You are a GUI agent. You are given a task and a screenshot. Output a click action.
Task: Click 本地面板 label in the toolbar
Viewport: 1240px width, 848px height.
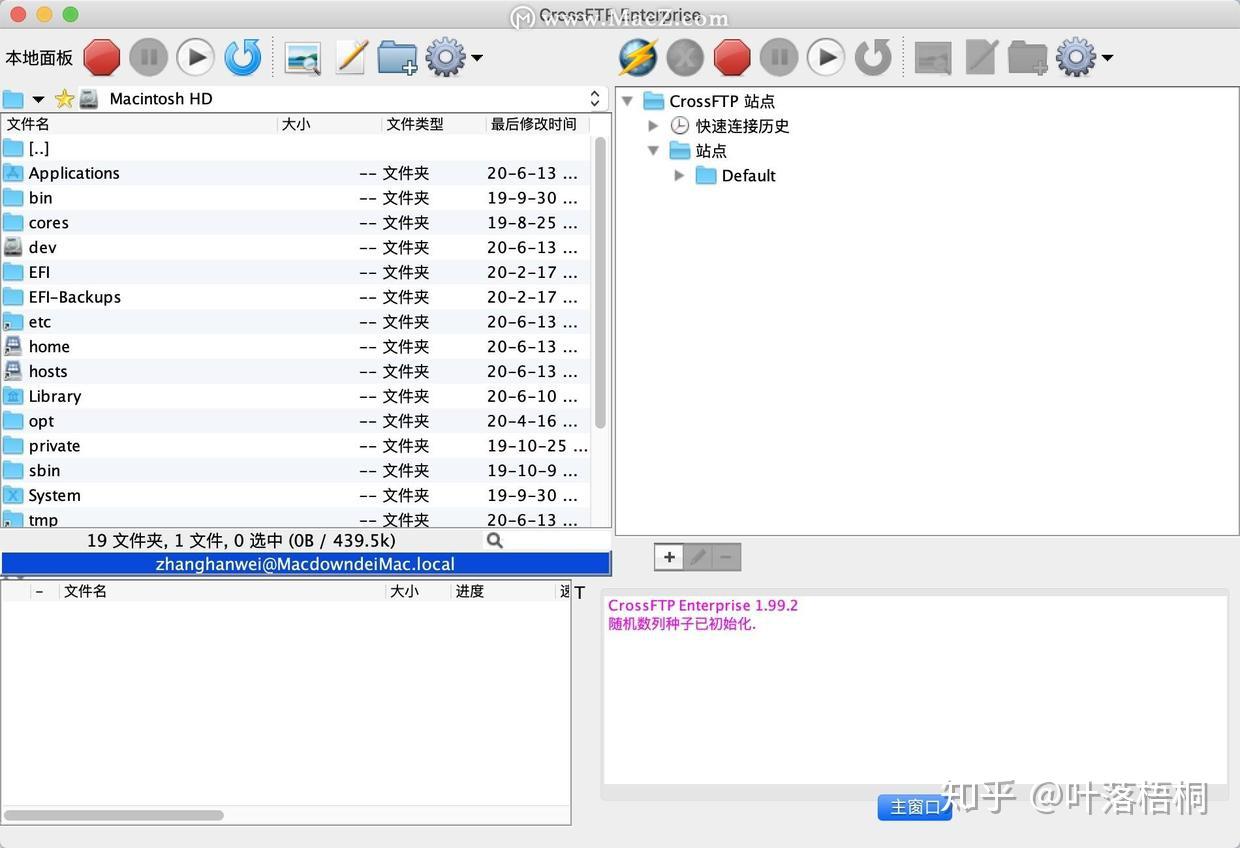[x=39, y=57]
